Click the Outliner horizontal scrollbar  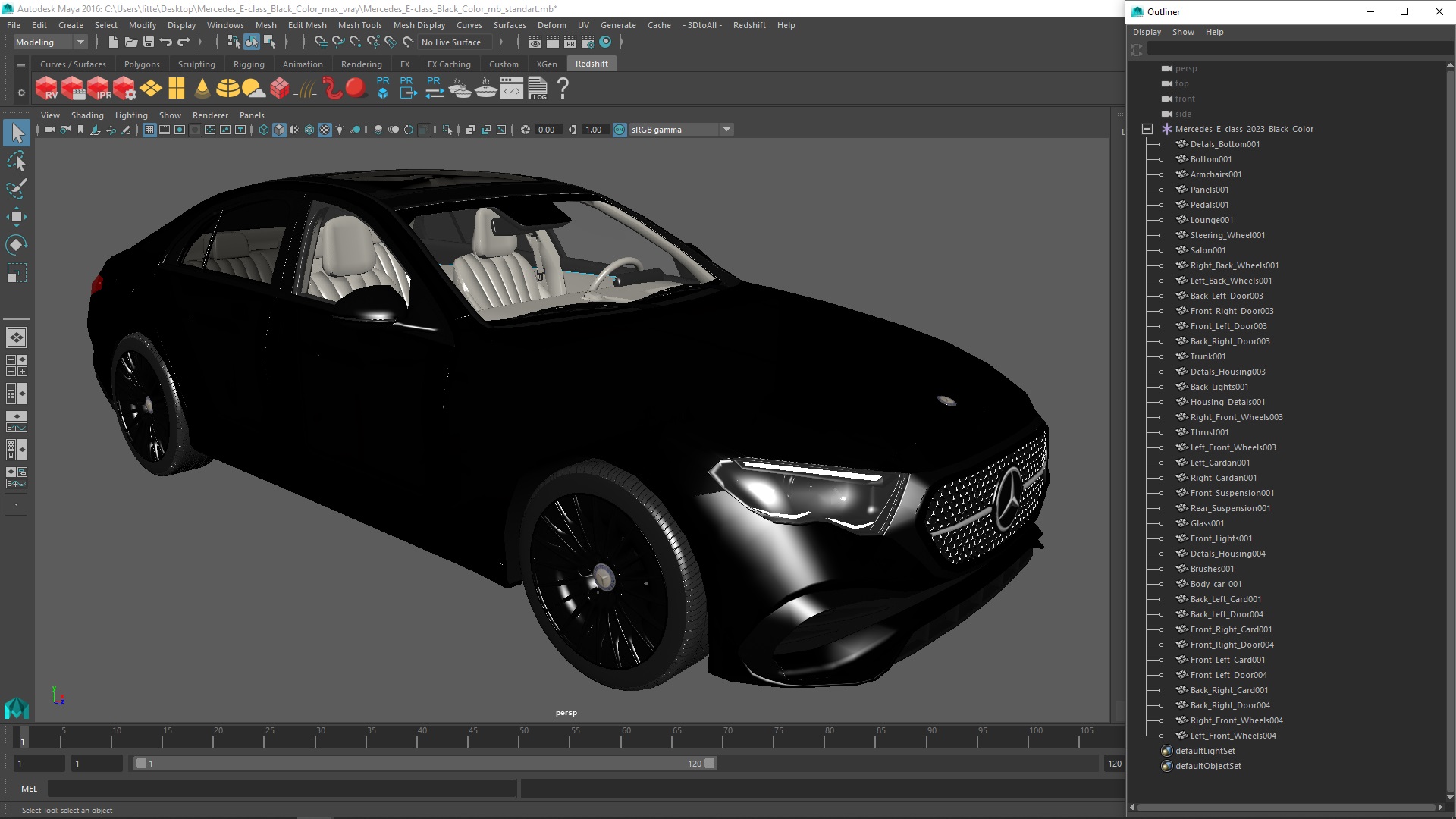1287,807
